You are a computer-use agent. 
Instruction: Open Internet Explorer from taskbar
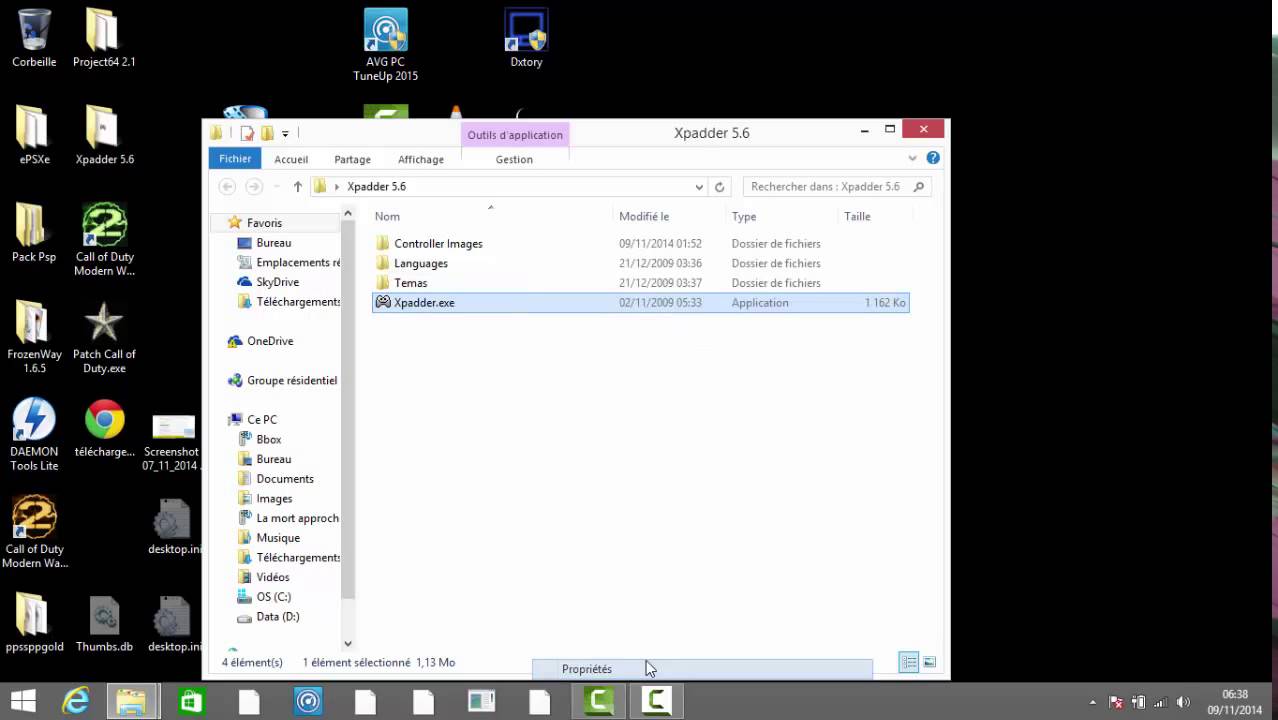[x=75, y=701]
